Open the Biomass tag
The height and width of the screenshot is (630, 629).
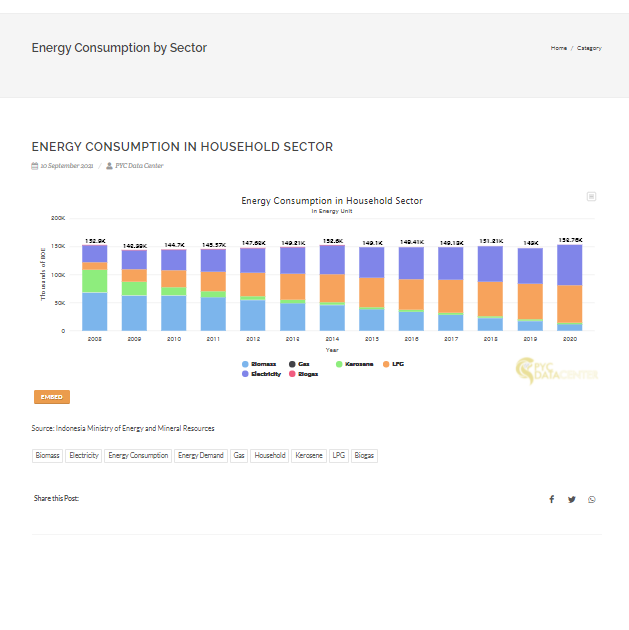47,456
